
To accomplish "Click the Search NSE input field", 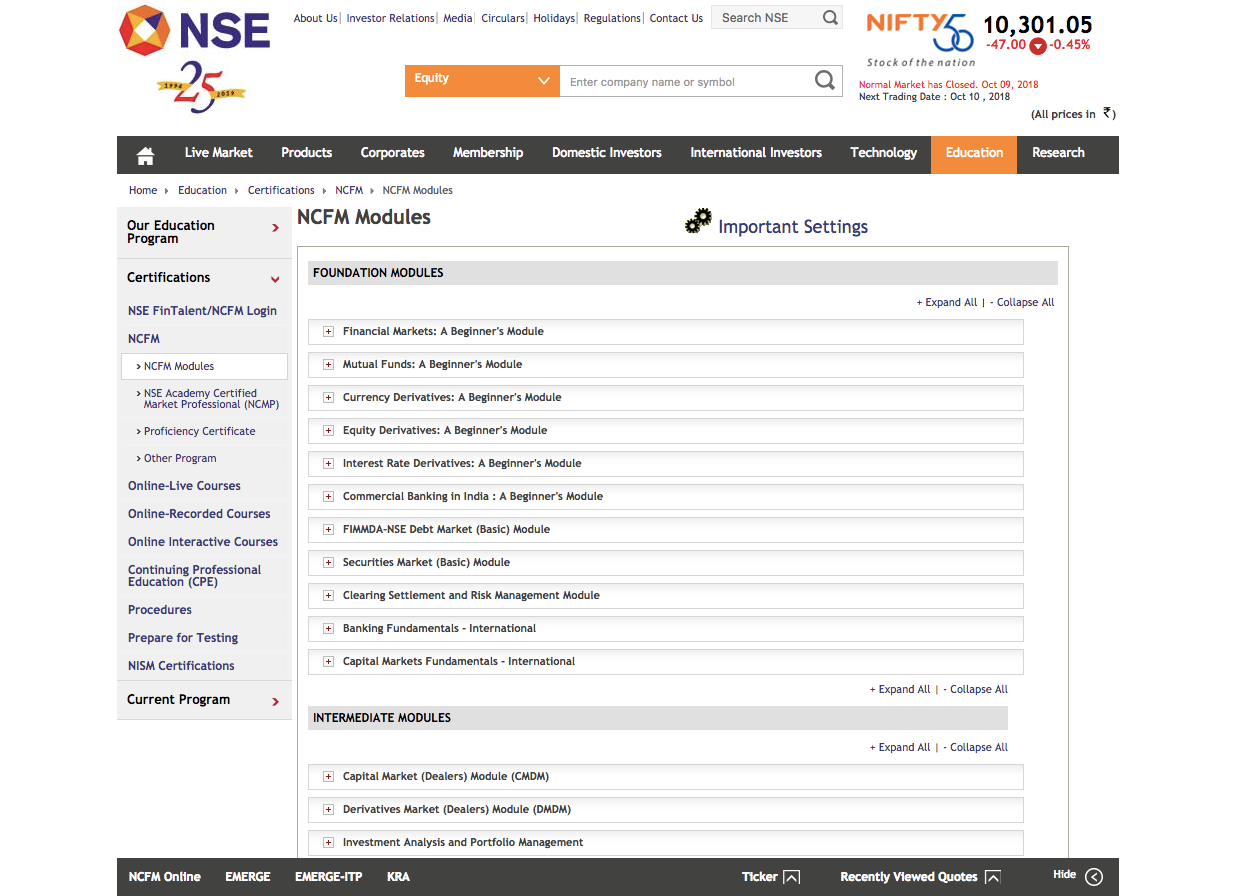I will pyautogui.click(x=767, y=17).
